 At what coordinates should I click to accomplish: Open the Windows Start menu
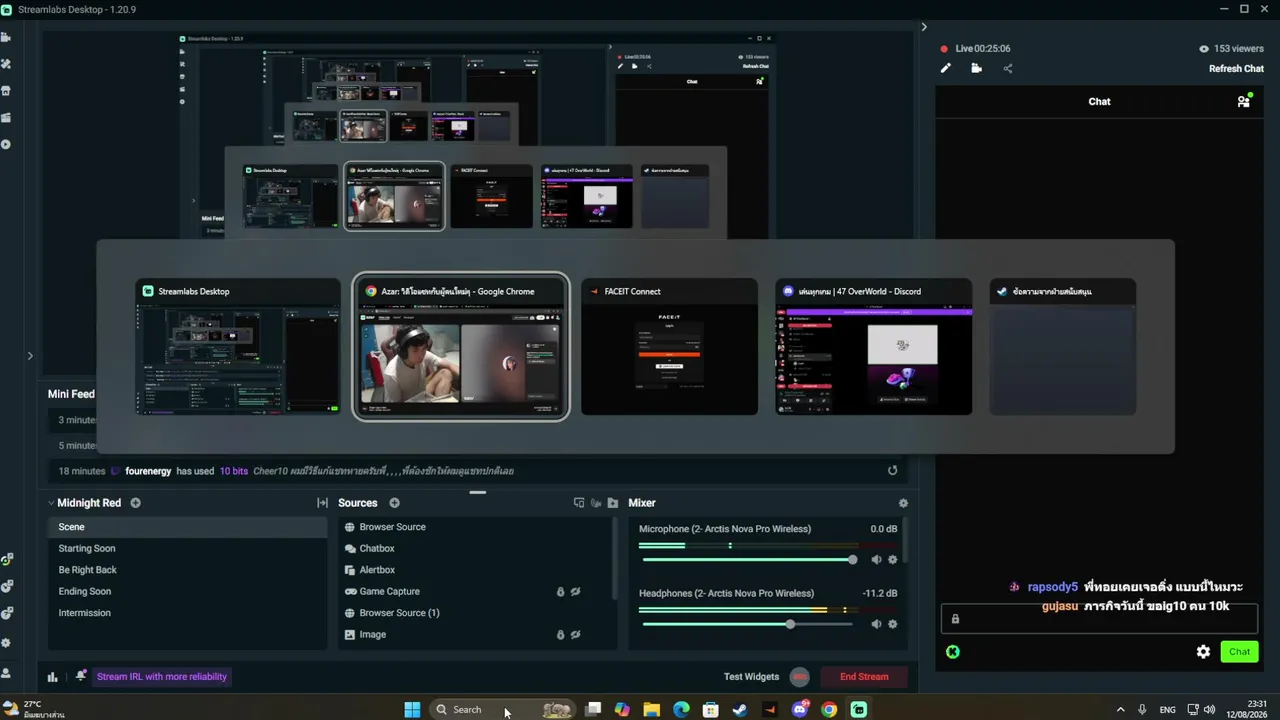click(412, 710)
